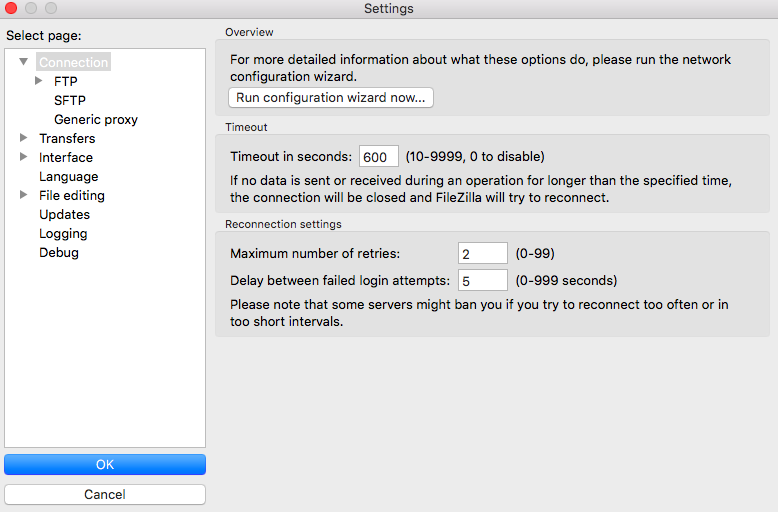
Task: Open the FTP settings page
Action: [65, 81]
